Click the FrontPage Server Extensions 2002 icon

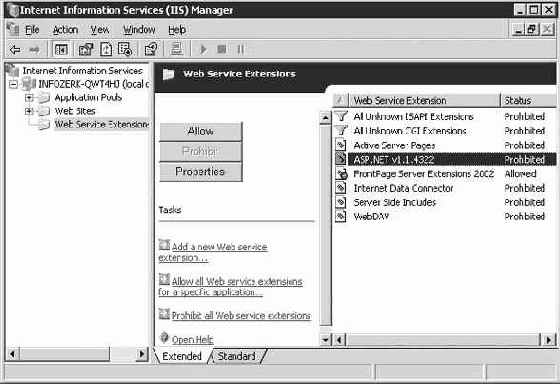coord(342,174)
